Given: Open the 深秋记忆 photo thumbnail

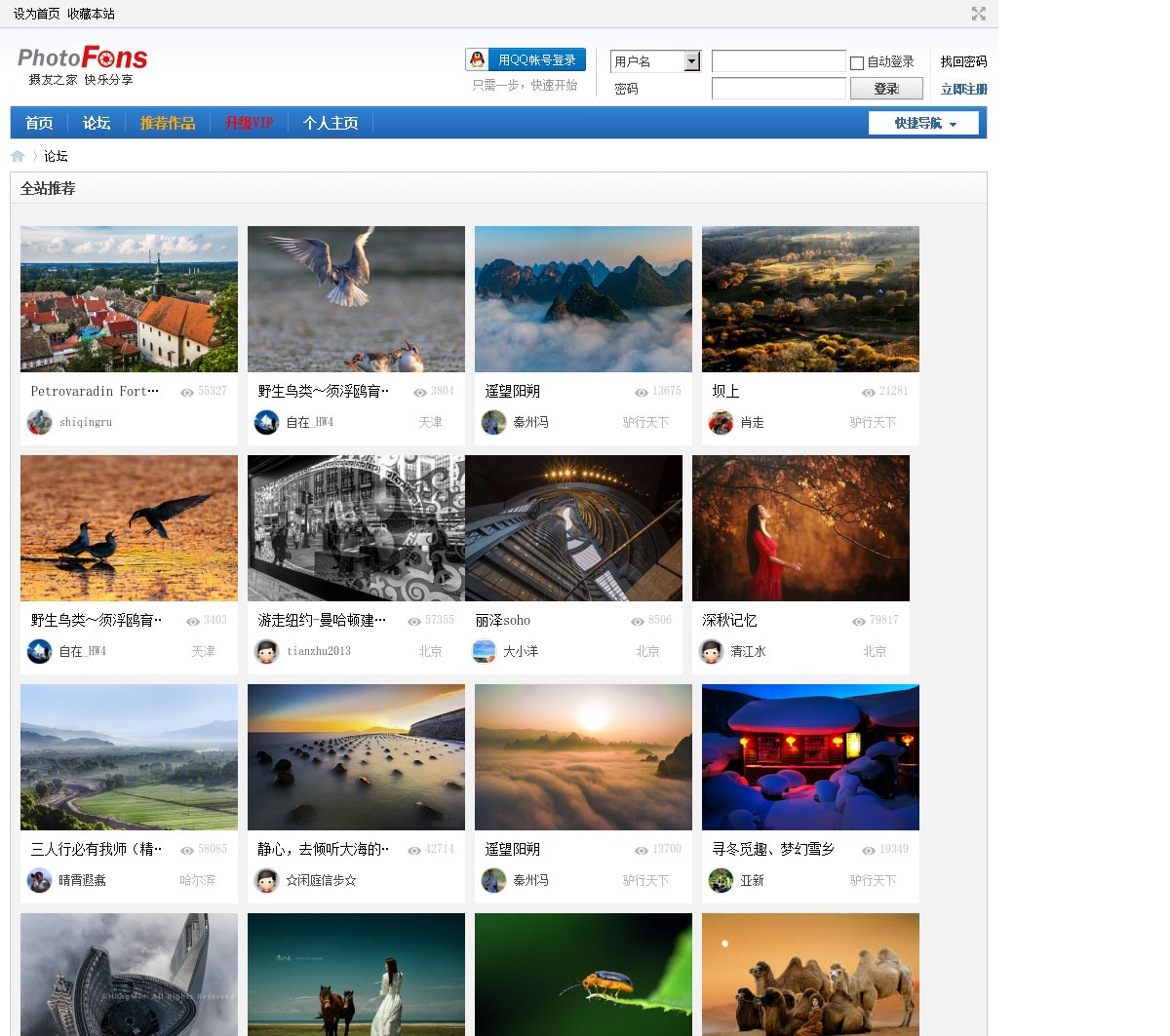Looking at the screenshot, I should point(800,528).
